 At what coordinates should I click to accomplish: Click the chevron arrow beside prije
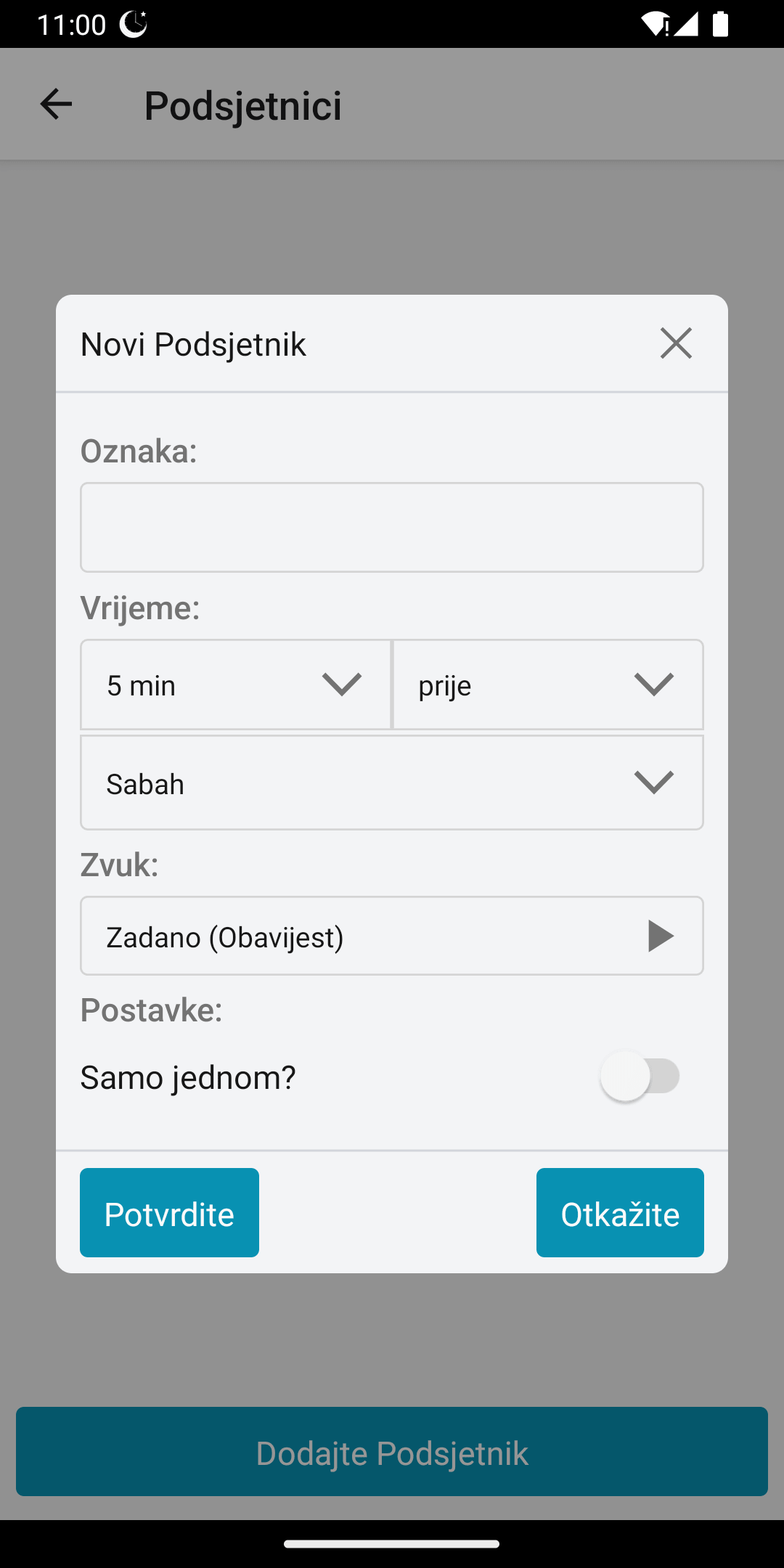[653, 684]
